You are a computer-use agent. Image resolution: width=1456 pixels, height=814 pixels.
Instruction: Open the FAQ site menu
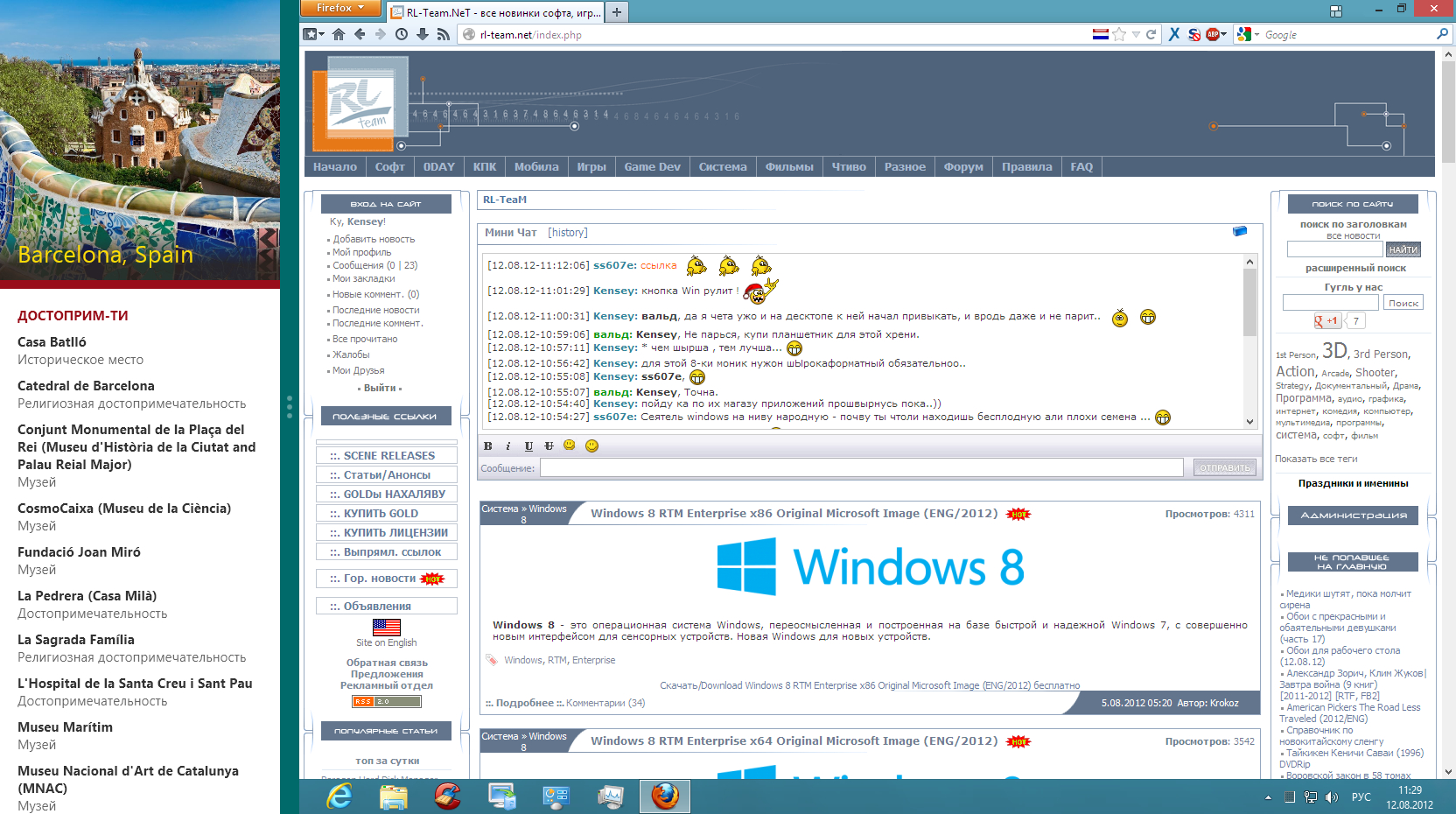click(x=1081, y=167)
